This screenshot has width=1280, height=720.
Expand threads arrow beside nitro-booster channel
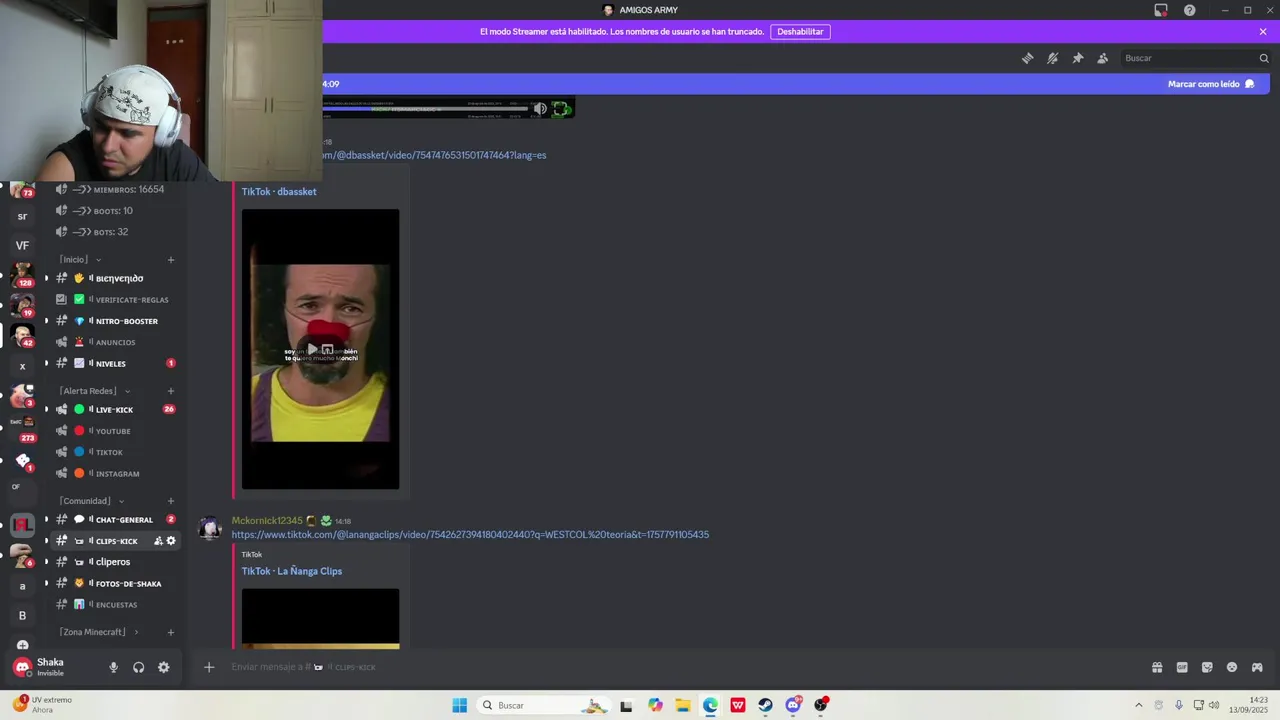pos(46,321)
